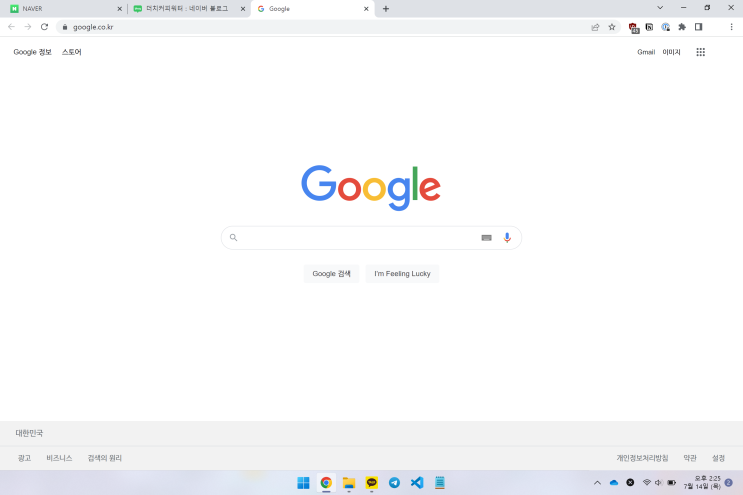Click the Google logo
Viewport: 743px width, 495px height.
371,188
